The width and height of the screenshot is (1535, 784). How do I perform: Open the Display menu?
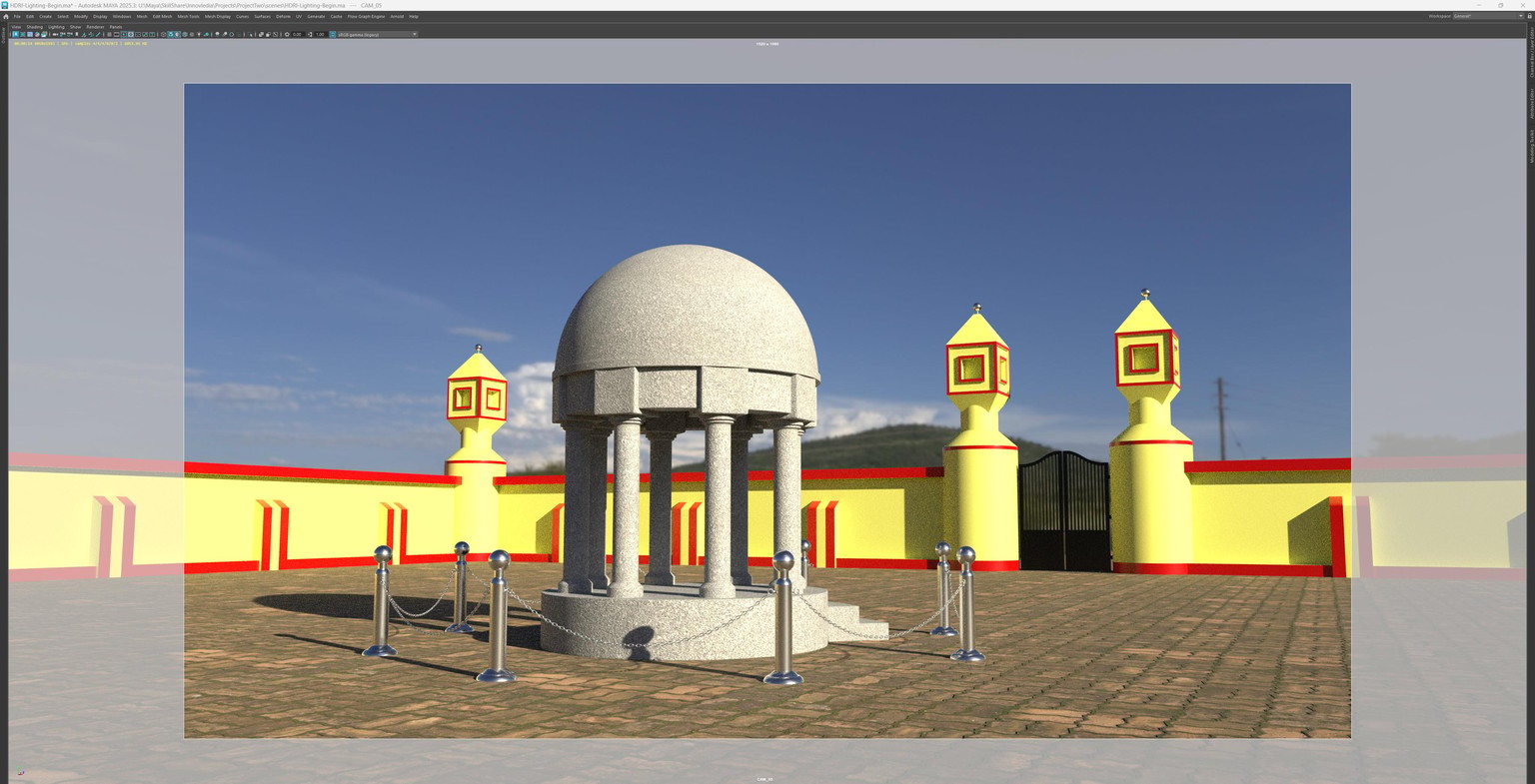(x=100, y=16)
